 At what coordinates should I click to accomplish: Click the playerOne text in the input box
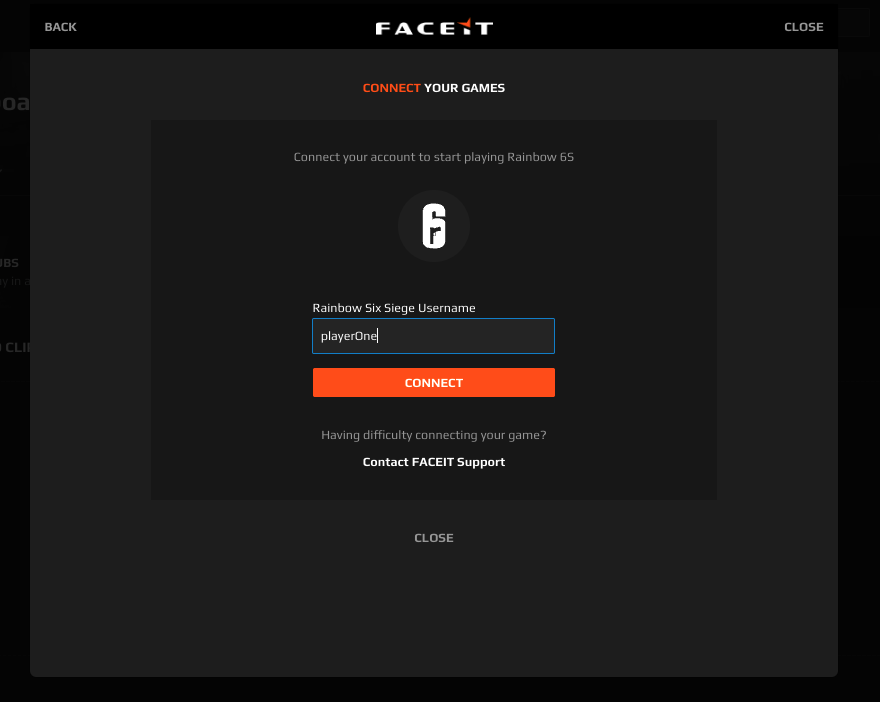point(348,336)
